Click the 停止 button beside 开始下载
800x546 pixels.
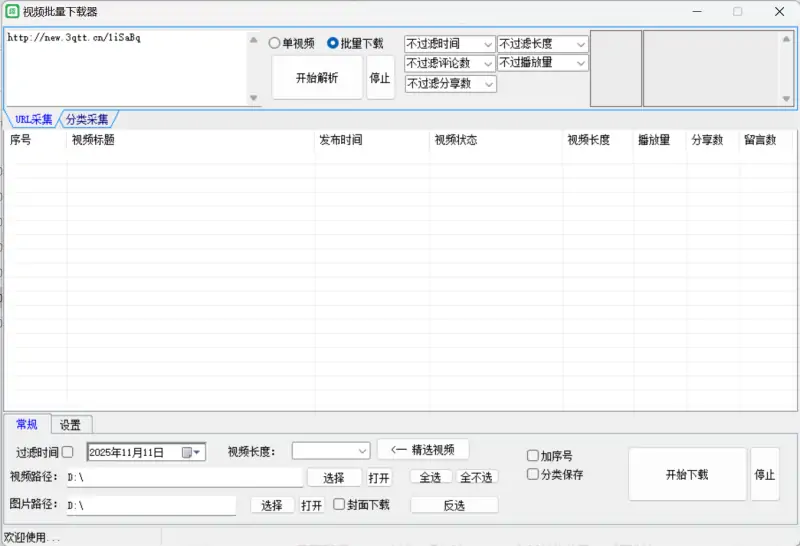[764, 475]
